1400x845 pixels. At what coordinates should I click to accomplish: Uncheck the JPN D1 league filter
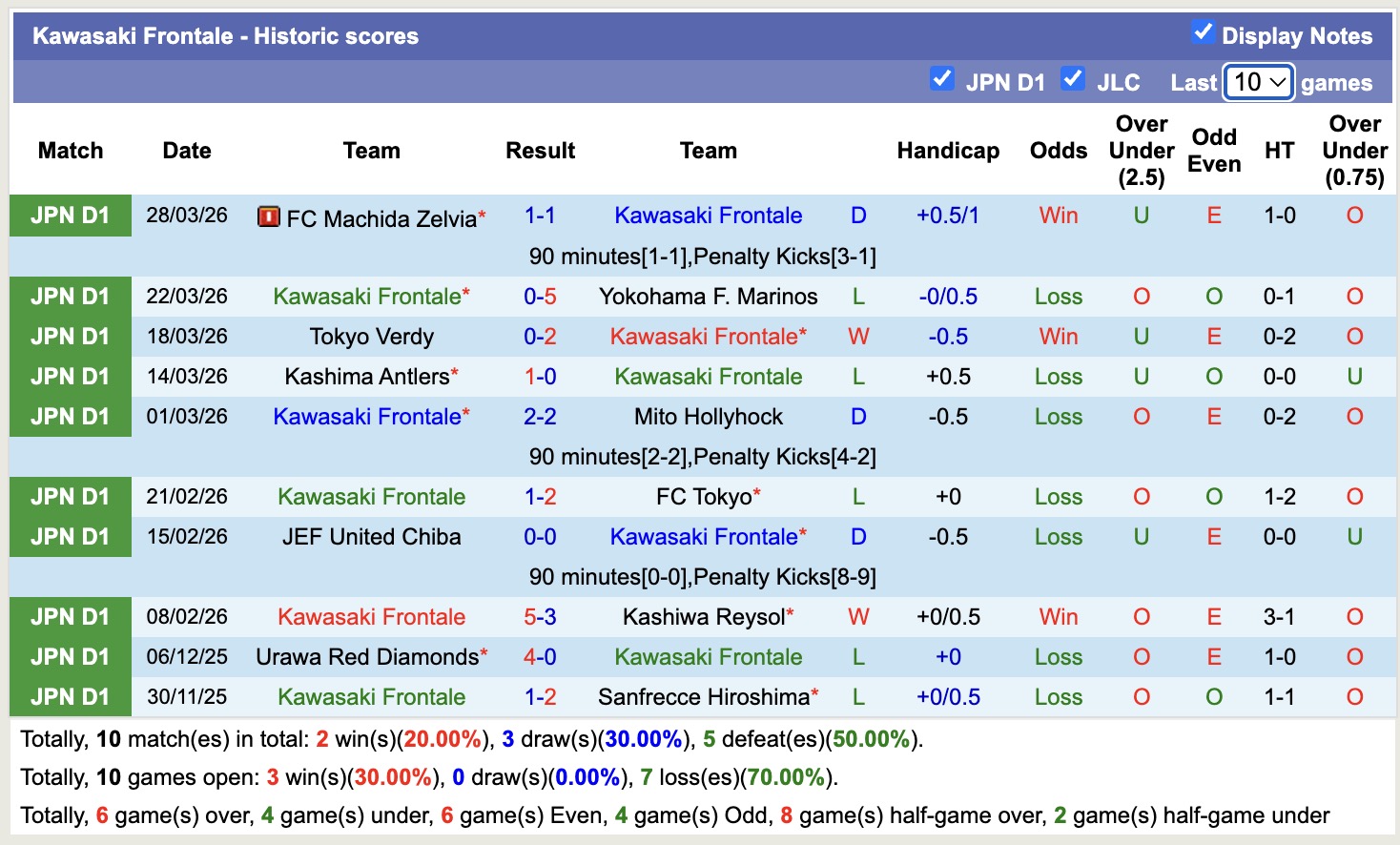[x=943, y=80]
